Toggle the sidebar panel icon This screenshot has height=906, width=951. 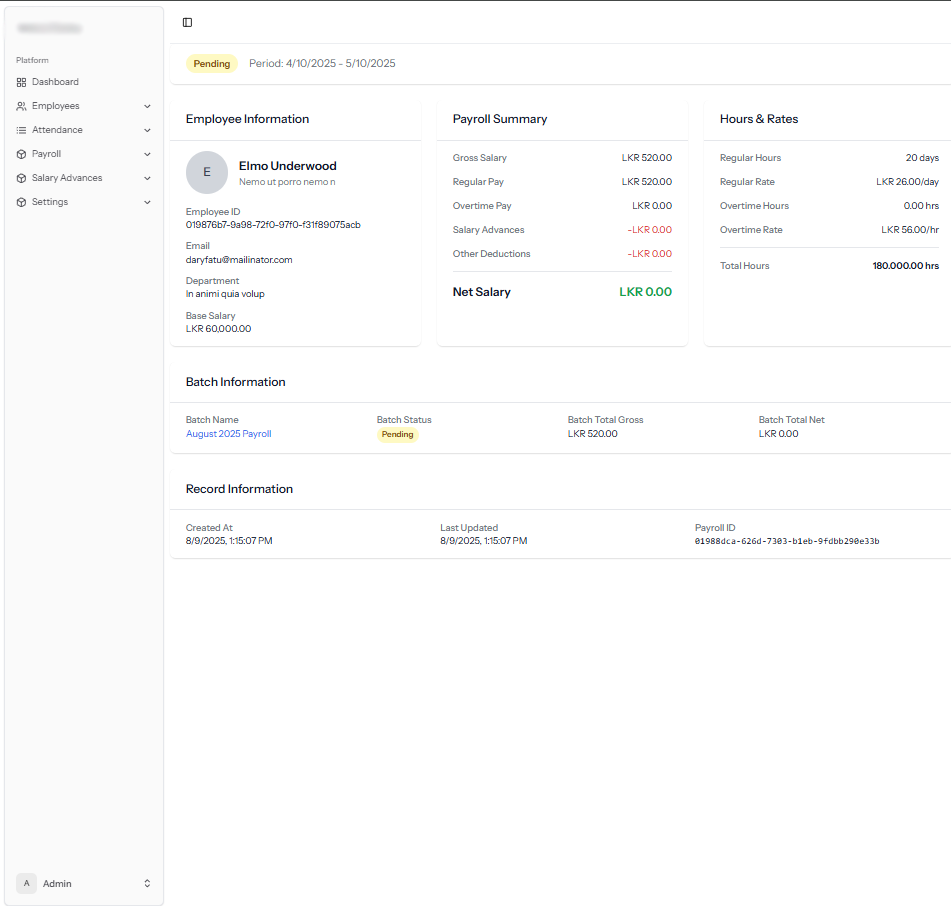click(x=187, y=22)
